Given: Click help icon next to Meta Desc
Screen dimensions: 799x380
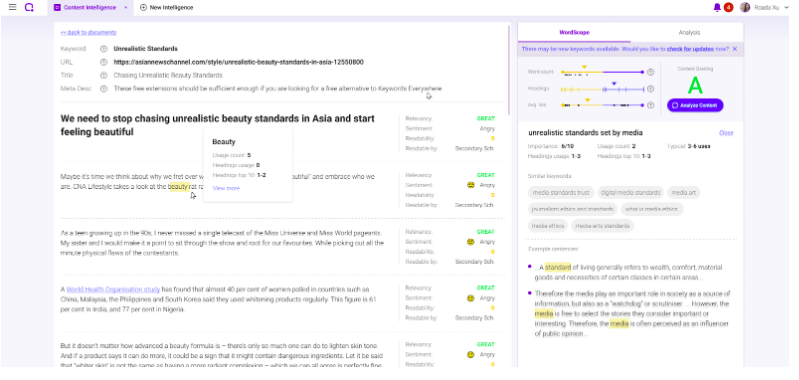Looking at the screenshot, I should (x=103, y=89).
